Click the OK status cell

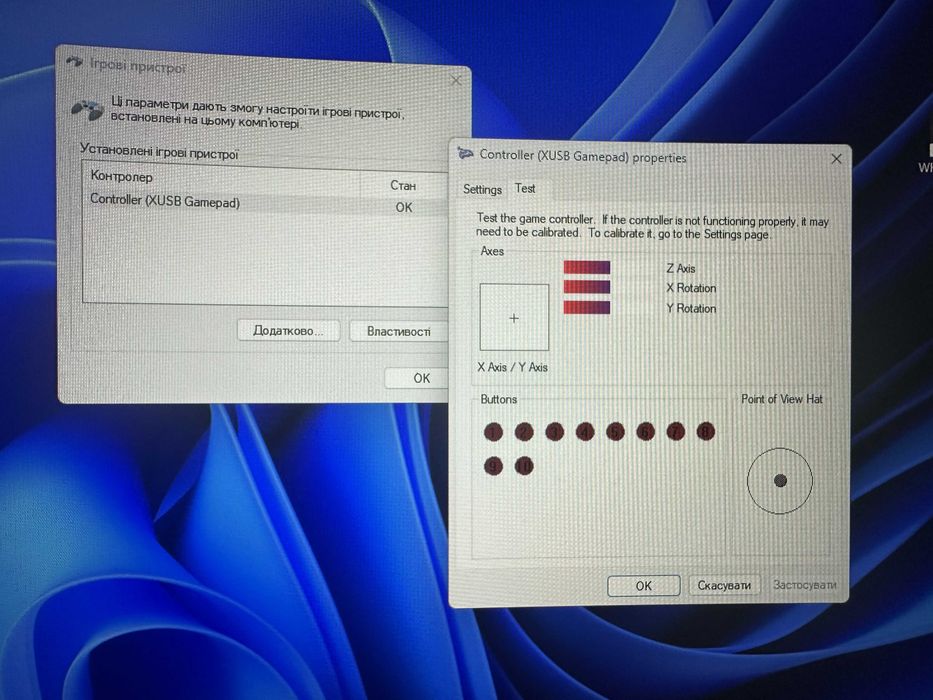click(x=403, y=207)
